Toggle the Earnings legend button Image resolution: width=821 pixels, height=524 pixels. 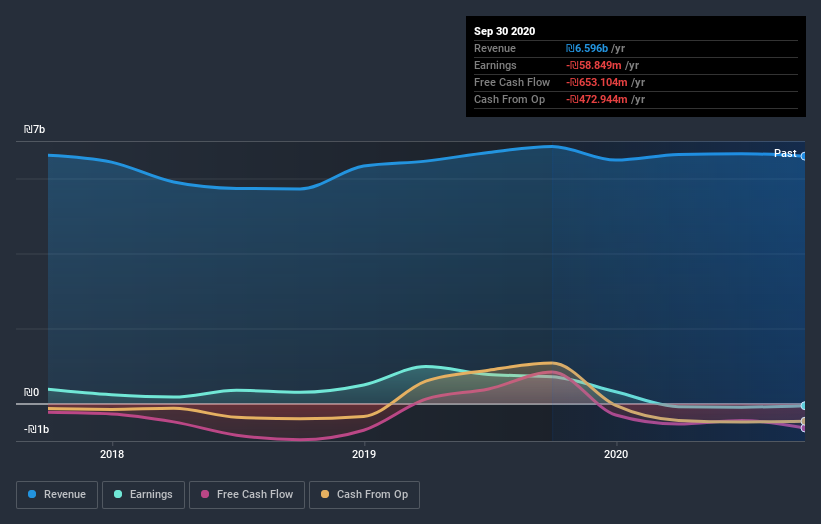pos(143,495)
